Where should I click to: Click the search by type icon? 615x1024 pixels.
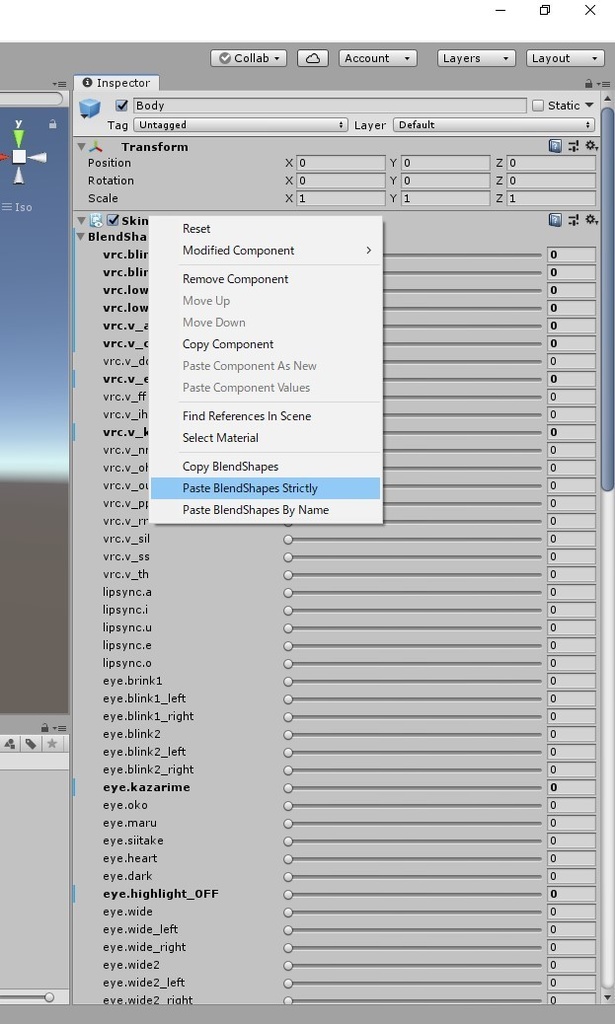(x=10, y=744)
